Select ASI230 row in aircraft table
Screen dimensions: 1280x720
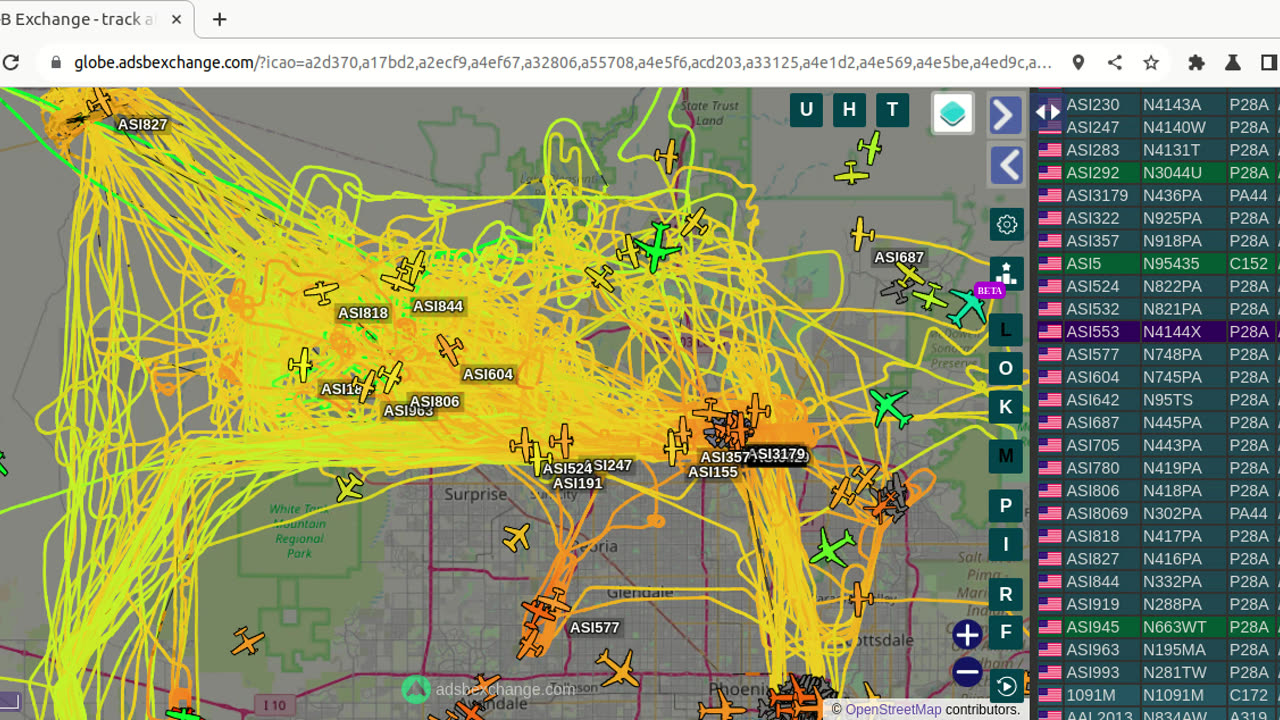(1155, 104)
